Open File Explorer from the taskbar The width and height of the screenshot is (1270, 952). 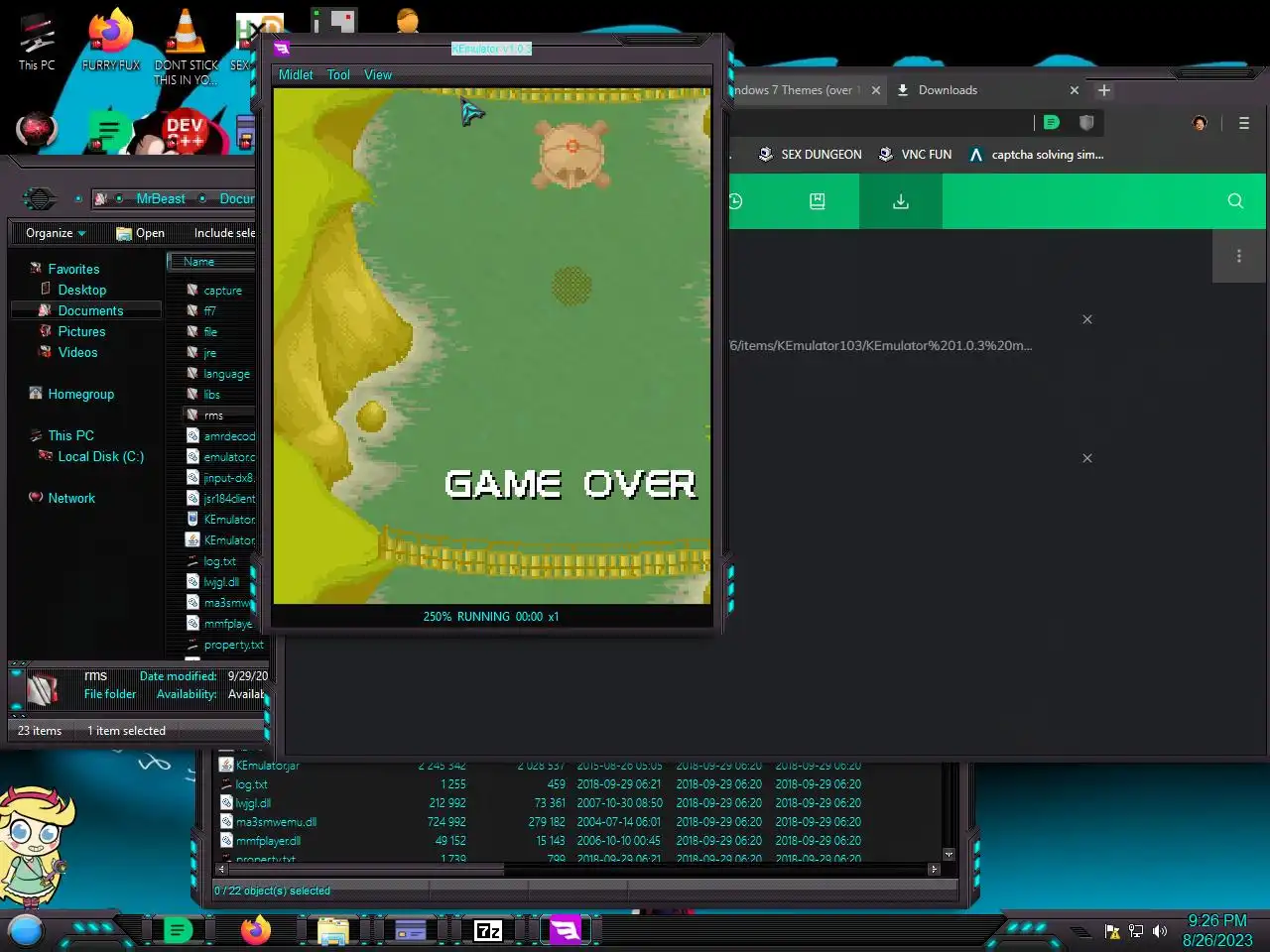(x=332, y=930)
